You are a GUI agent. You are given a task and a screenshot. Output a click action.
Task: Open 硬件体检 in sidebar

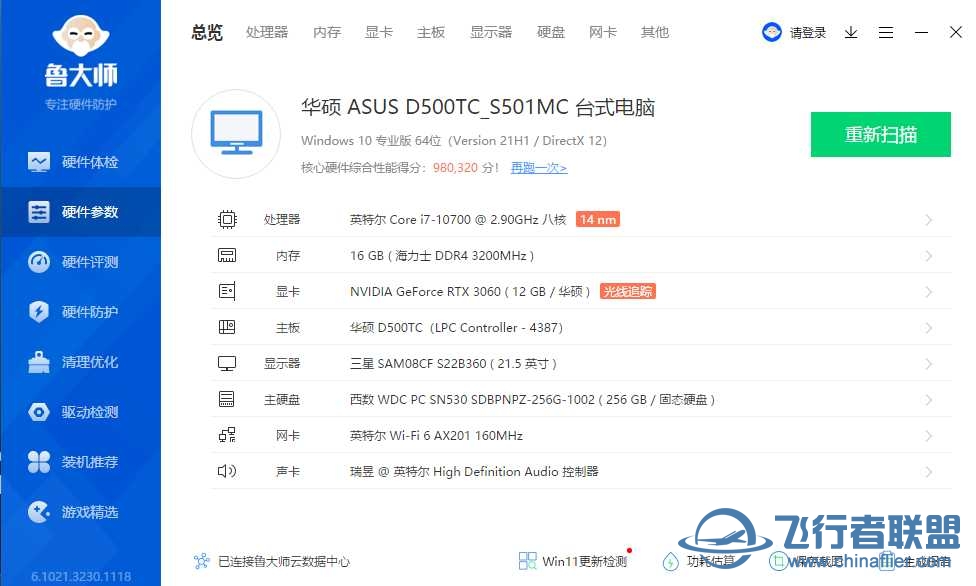coord(80,163)
